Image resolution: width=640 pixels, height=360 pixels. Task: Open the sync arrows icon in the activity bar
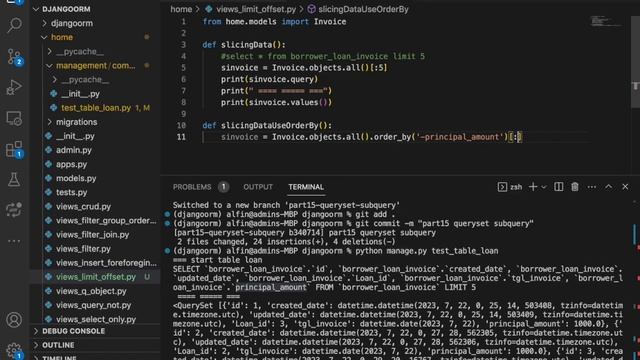click(14, 210)
